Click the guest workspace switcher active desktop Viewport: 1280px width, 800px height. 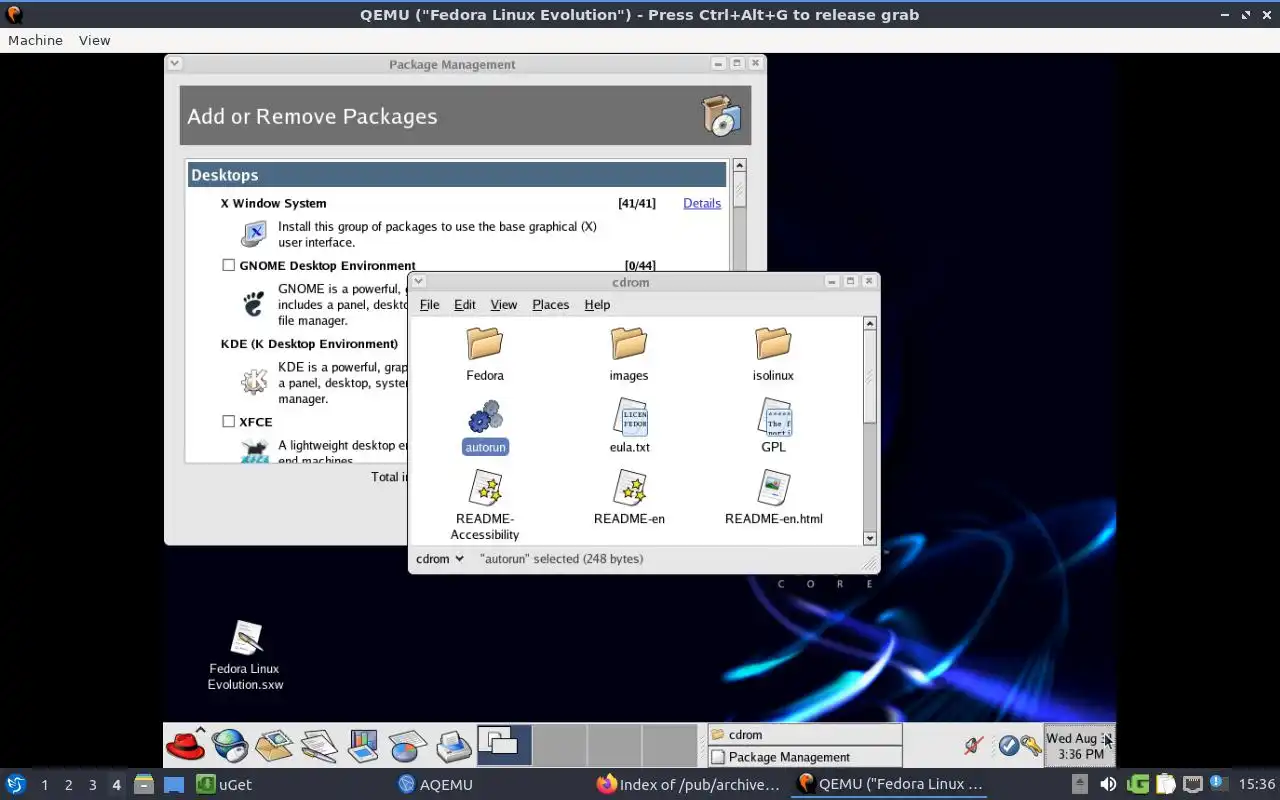click(504, 745)
